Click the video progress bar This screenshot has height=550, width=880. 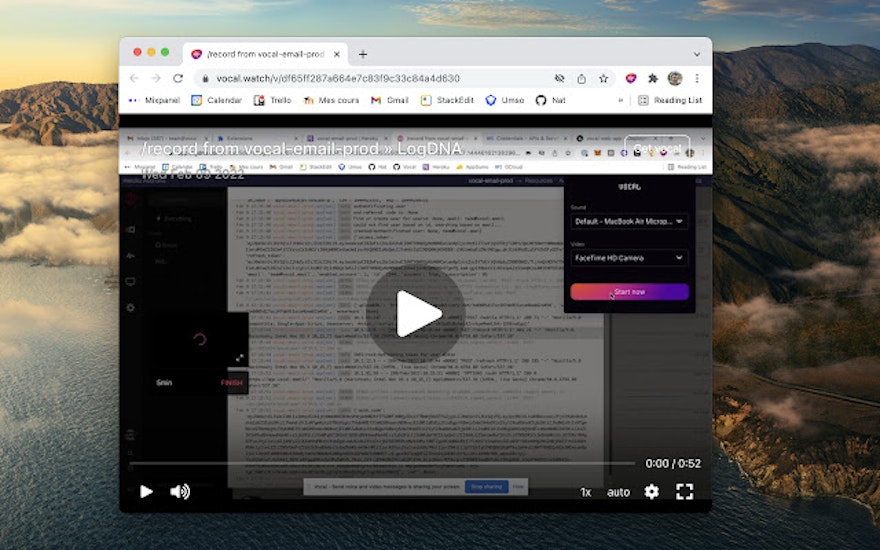pos(382,464)
